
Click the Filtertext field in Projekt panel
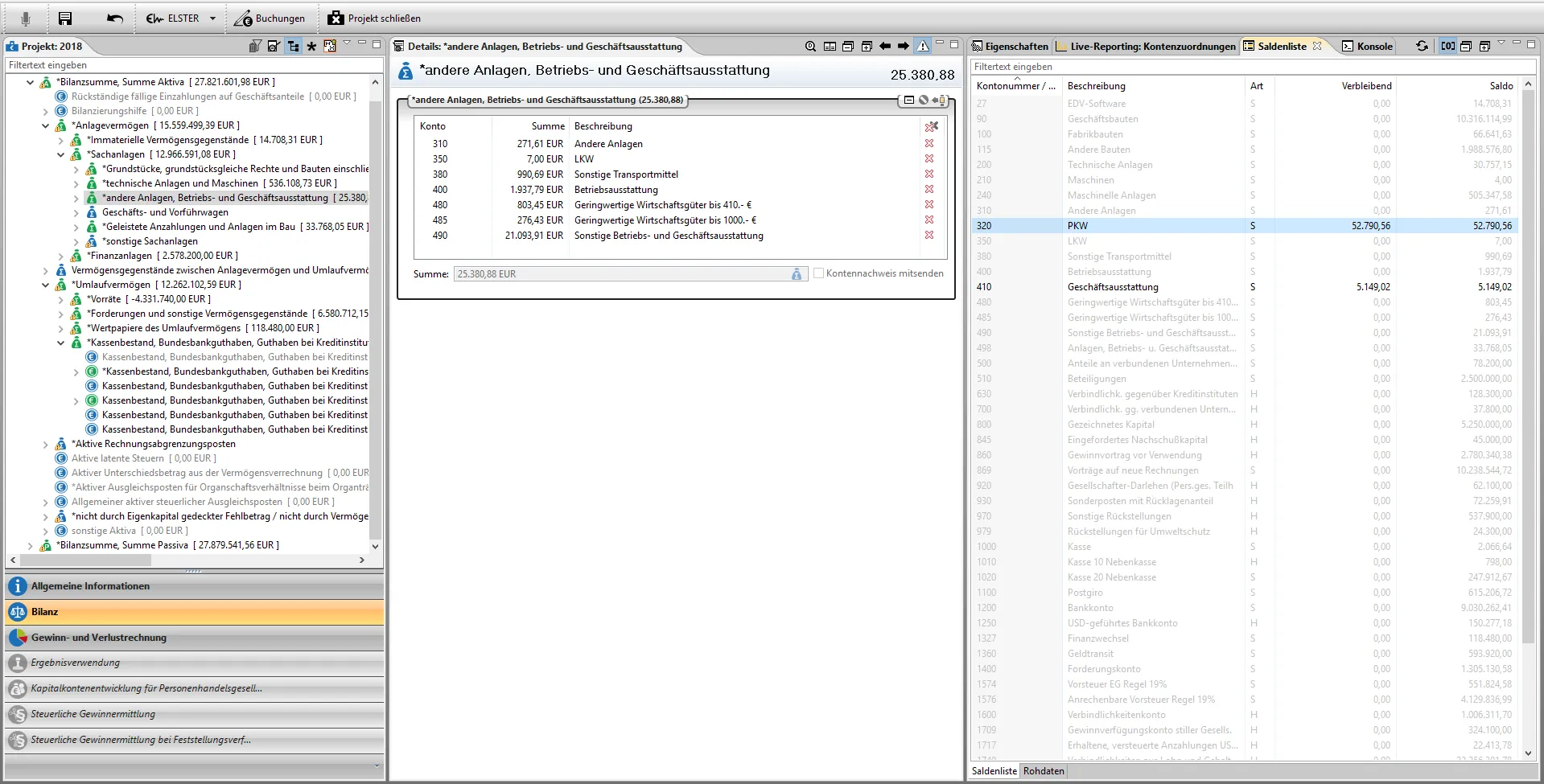(194, 65)
